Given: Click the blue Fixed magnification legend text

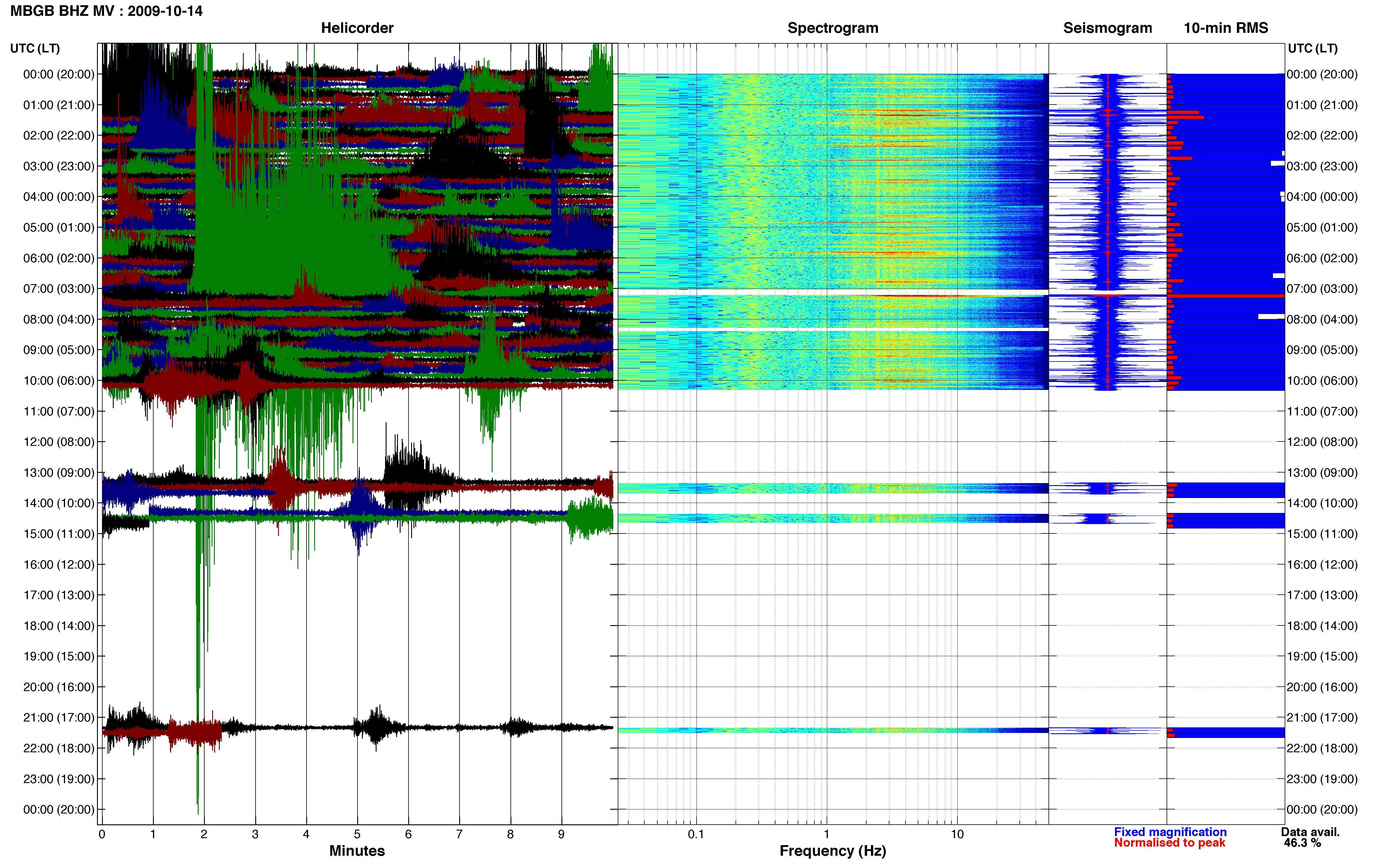Looking at the screenshot, I should tap(1170, 832).
